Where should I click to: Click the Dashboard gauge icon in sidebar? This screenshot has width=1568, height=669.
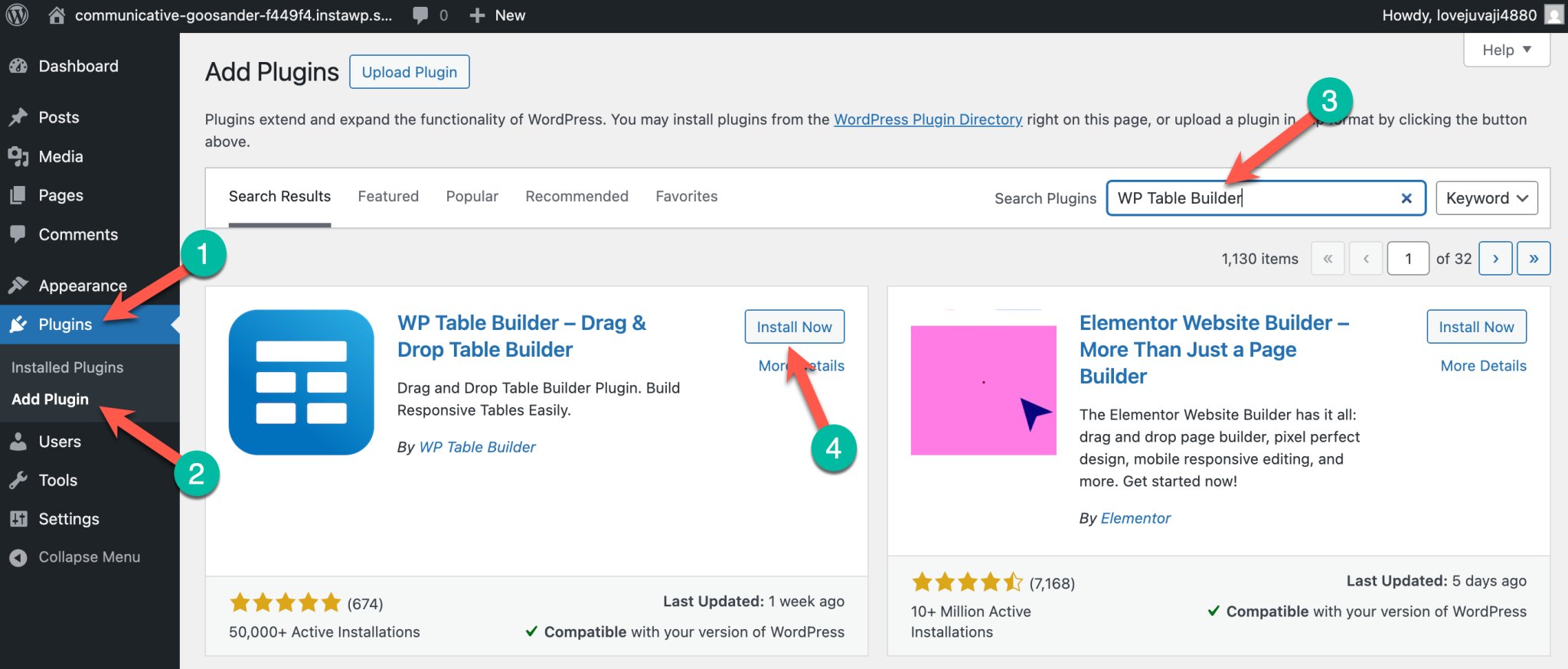18,67
